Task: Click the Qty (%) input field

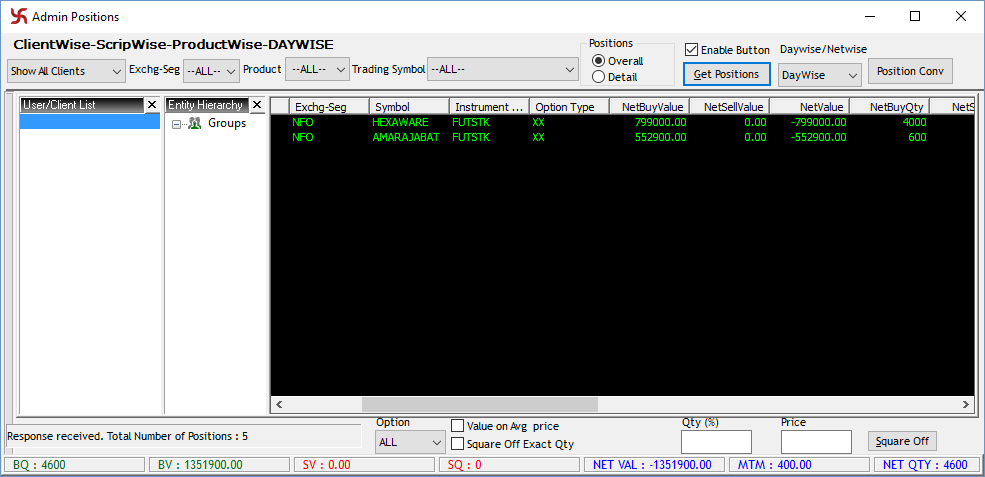Action: click(x=716, y=442)
